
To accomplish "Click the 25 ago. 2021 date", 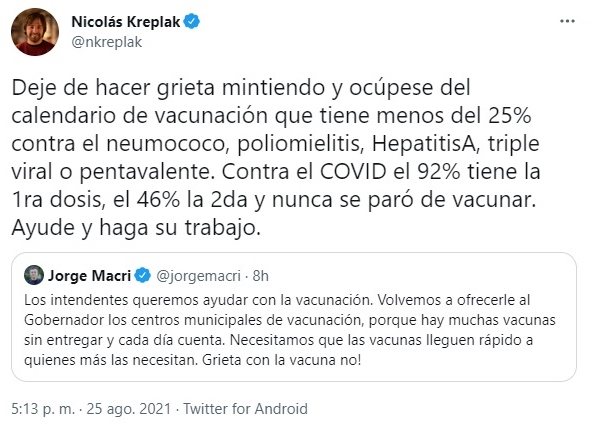I will (129, 409).
